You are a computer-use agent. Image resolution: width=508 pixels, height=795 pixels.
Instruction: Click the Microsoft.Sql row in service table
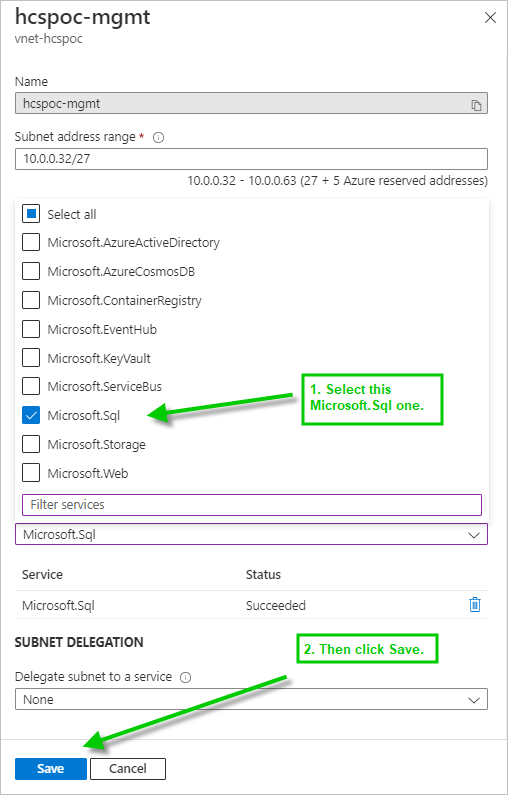[x=251, y=605]
